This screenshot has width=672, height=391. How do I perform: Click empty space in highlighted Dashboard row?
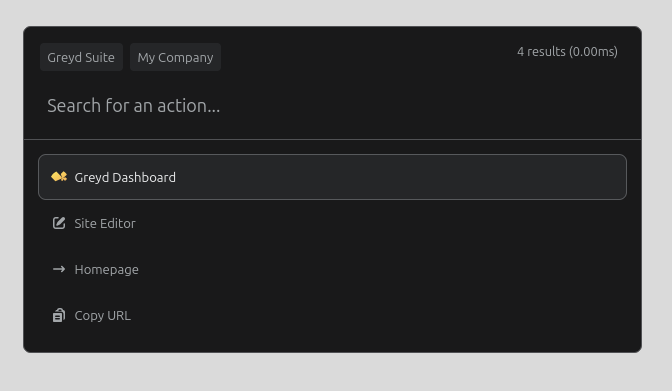(399, 177)
